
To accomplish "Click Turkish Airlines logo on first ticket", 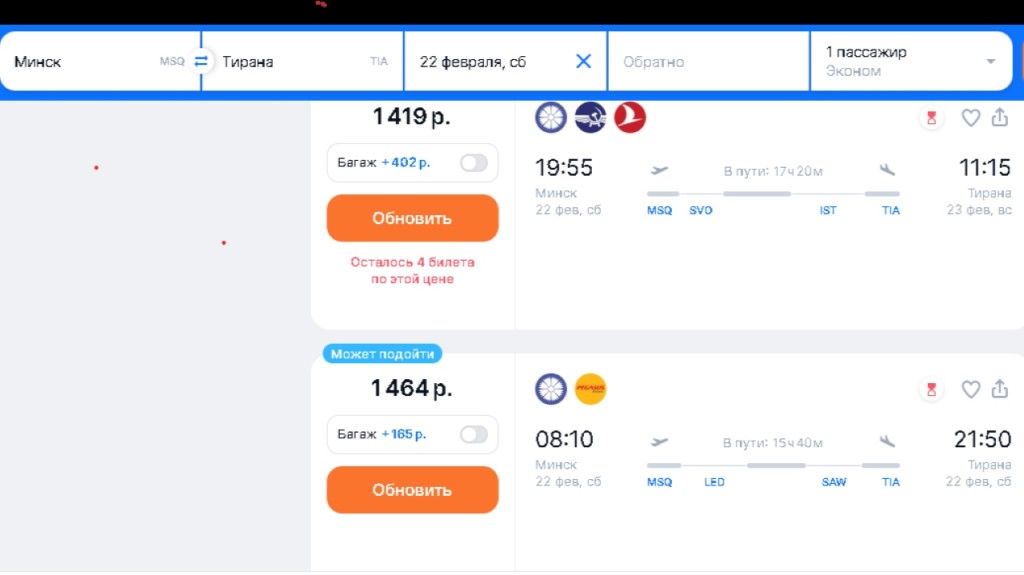I will [630, 118].
